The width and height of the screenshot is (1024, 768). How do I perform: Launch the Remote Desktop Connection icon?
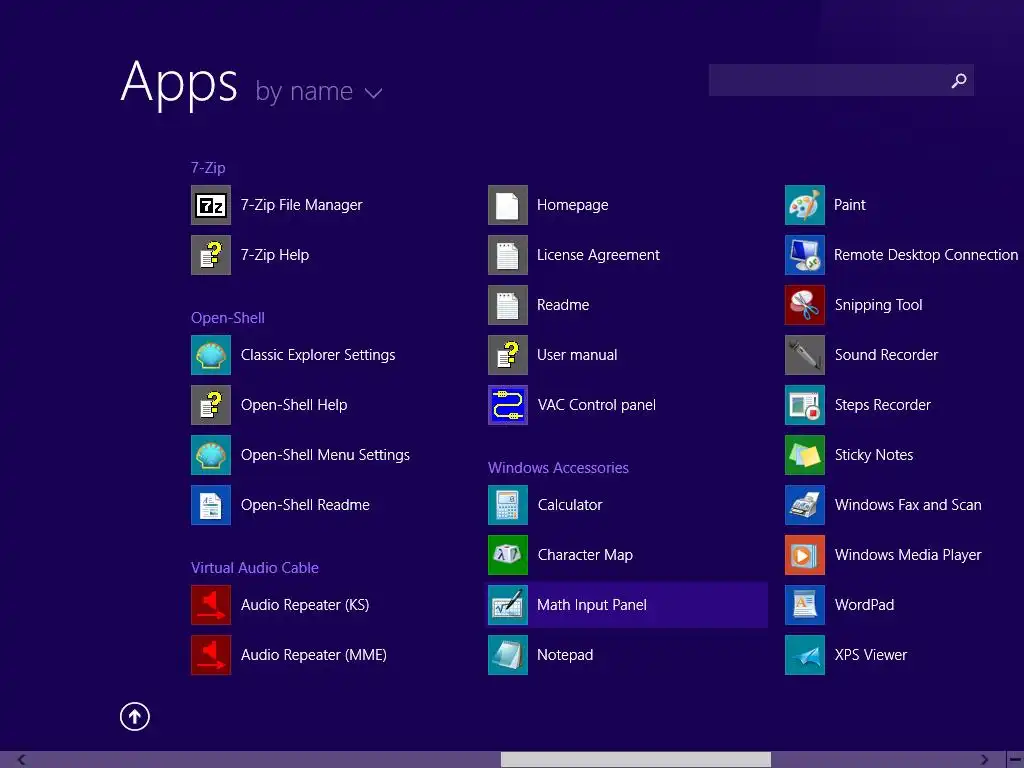click(x=805, y=255)
